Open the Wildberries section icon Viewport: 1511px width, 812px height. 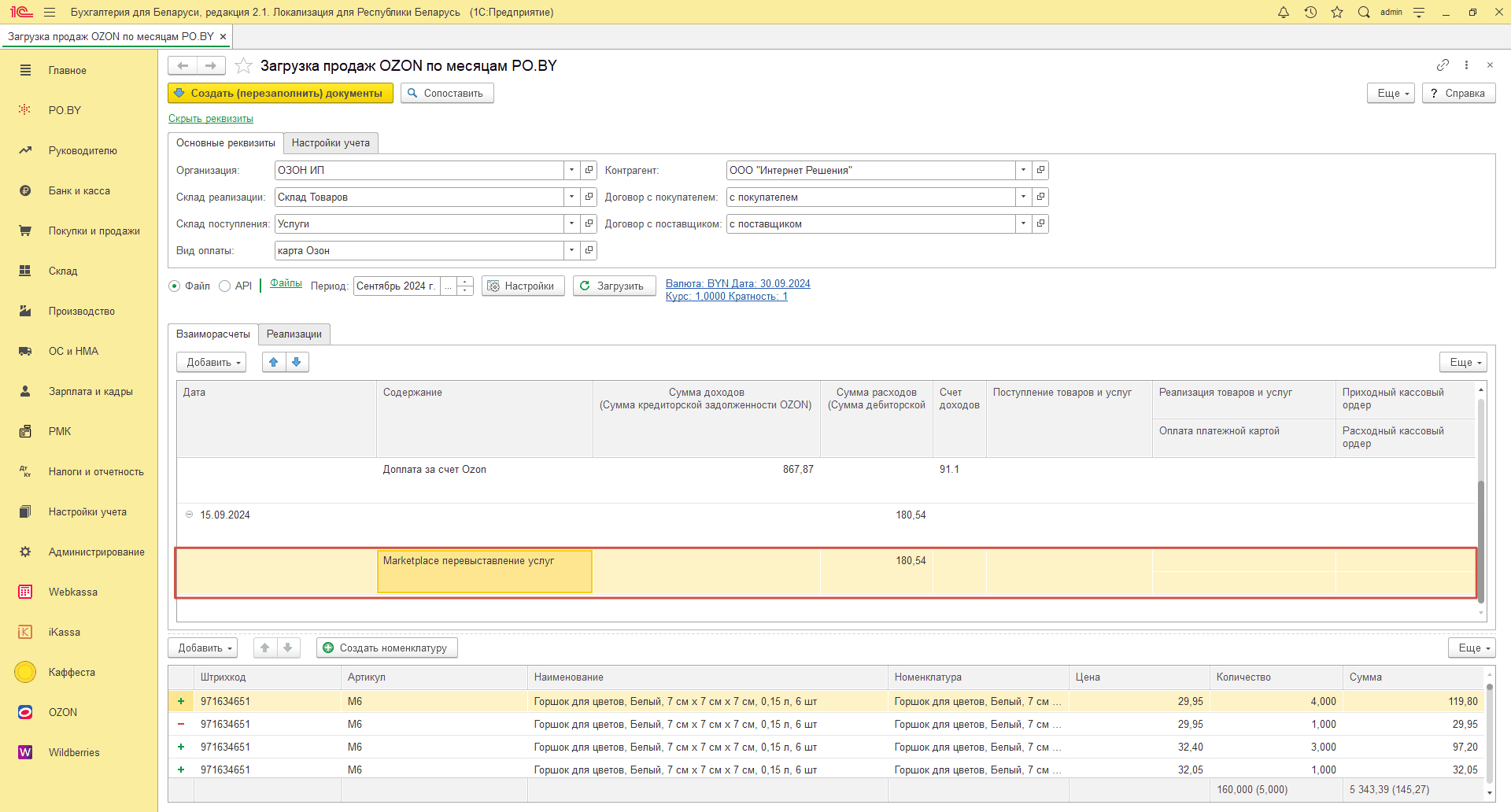[25, 752]
